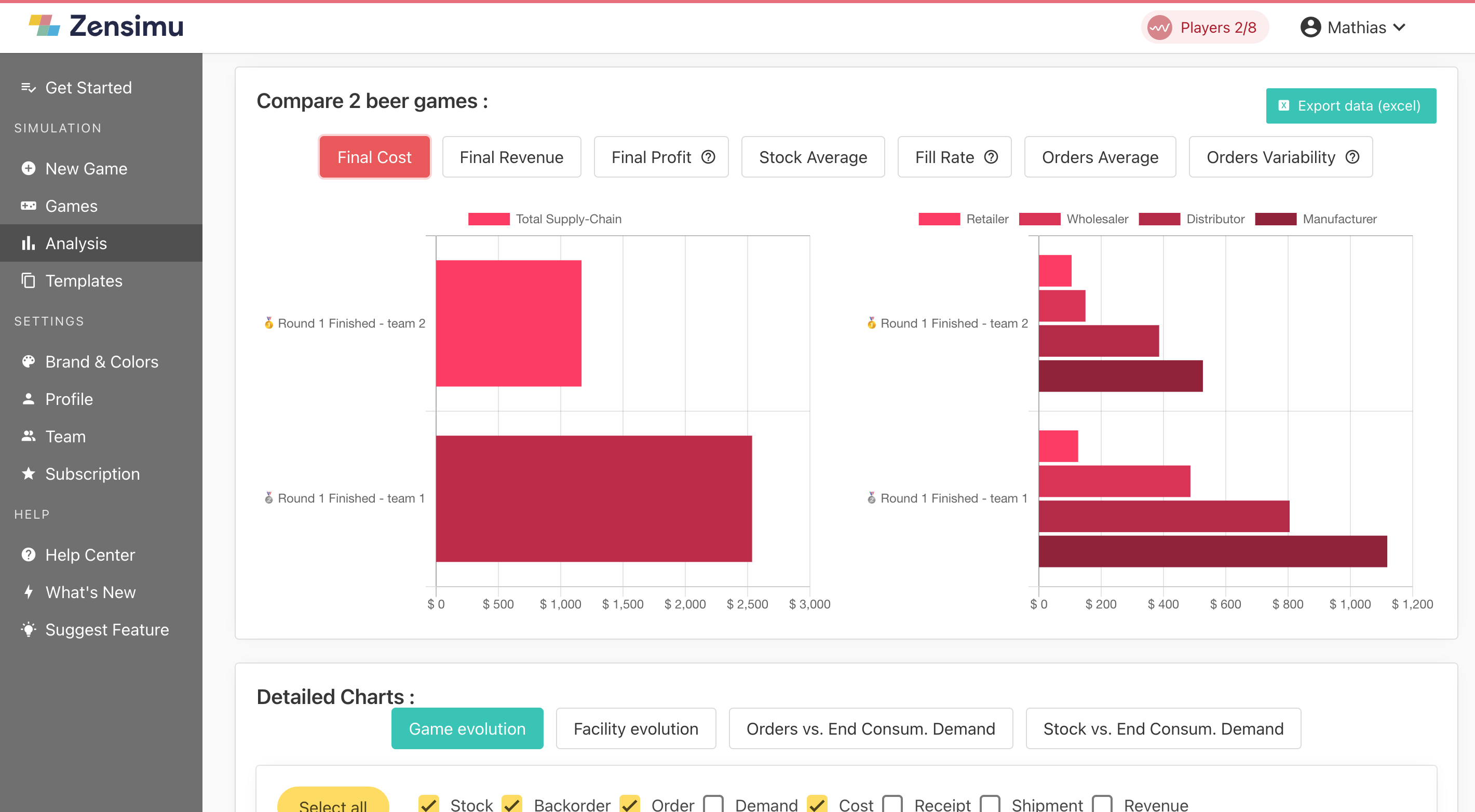Click the Orders Variability help icon
The image size is (1475, 812).
1352,157
